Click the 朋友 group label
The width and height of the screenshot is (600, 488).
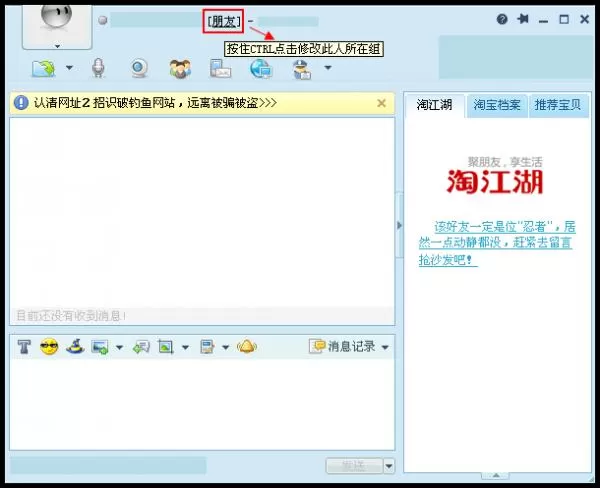223,21
